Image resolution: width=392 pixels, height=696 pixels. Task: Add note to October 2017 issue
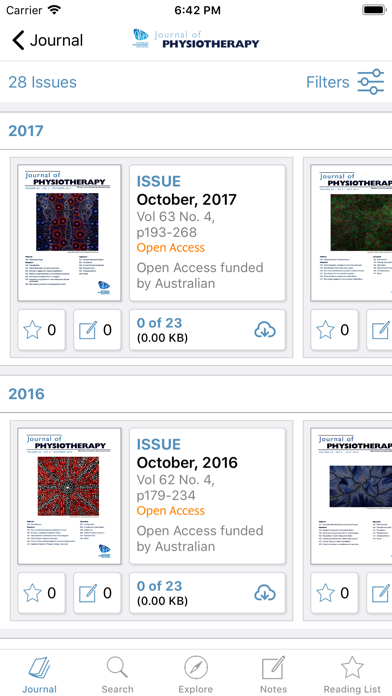pos(97,330)
